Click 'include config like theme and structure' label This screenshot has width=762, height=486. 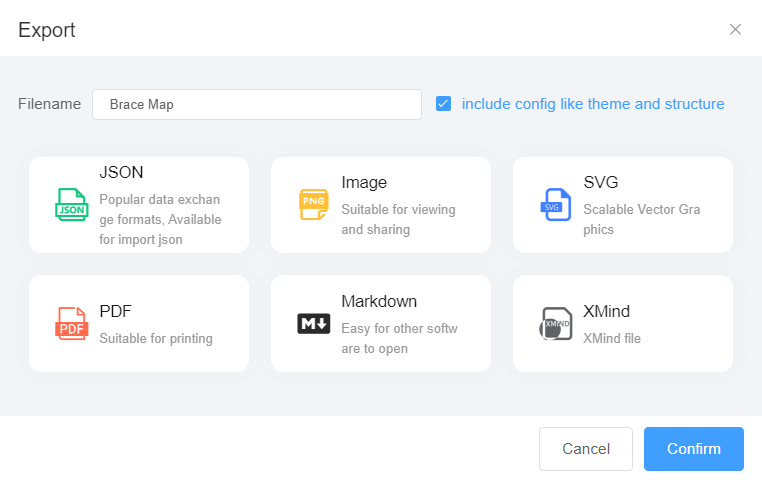click(x=593, y=104)
